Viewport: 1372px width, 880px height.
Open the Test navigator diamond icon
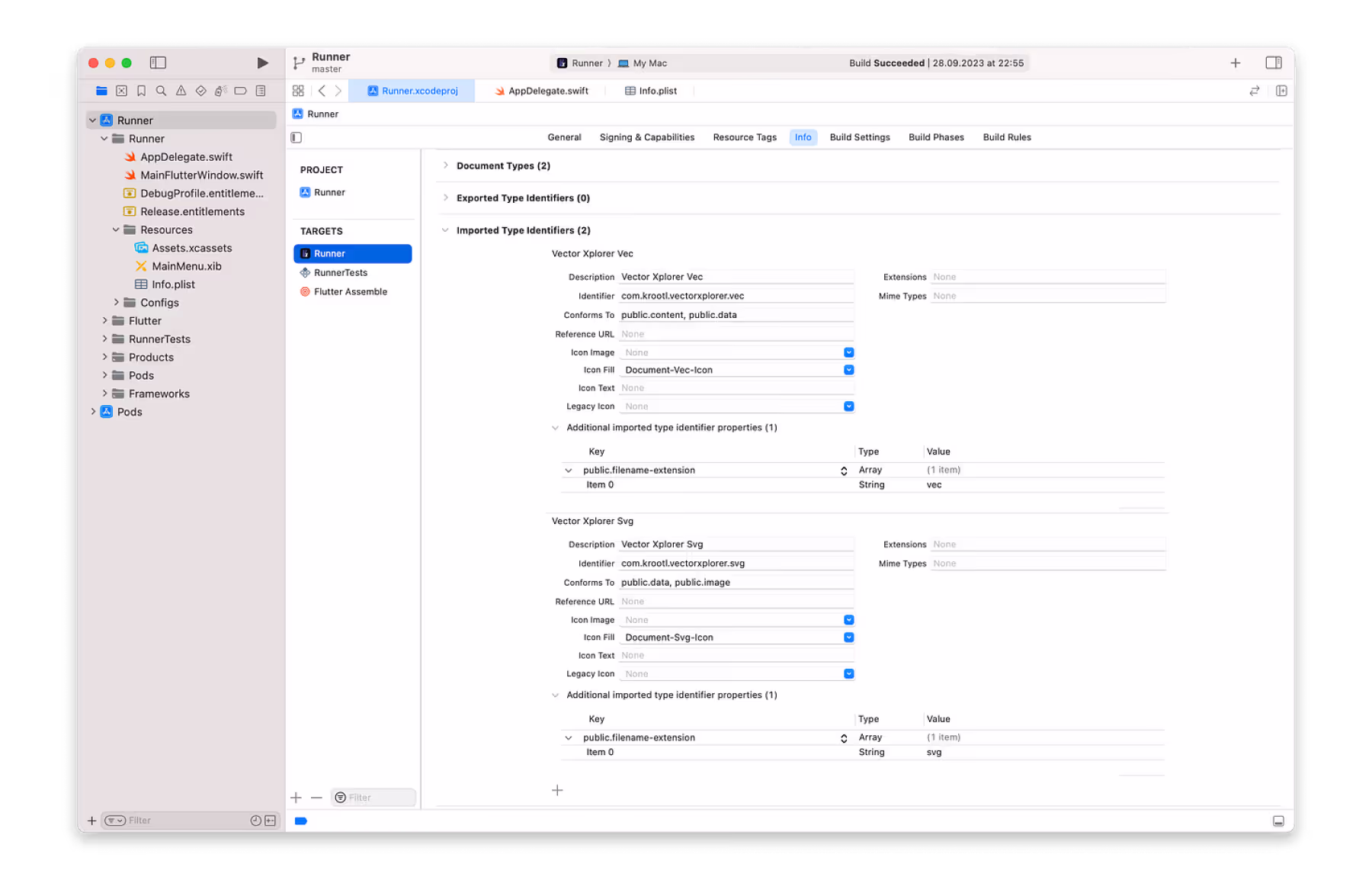(200, 91)
